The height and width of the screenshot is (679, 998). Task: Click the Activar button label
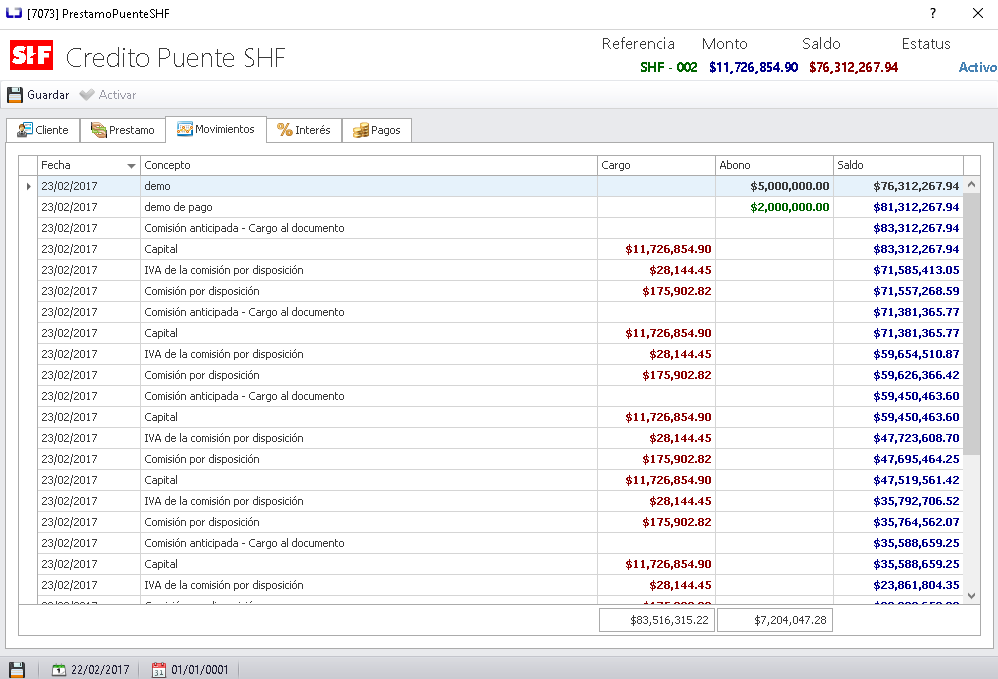117,95
